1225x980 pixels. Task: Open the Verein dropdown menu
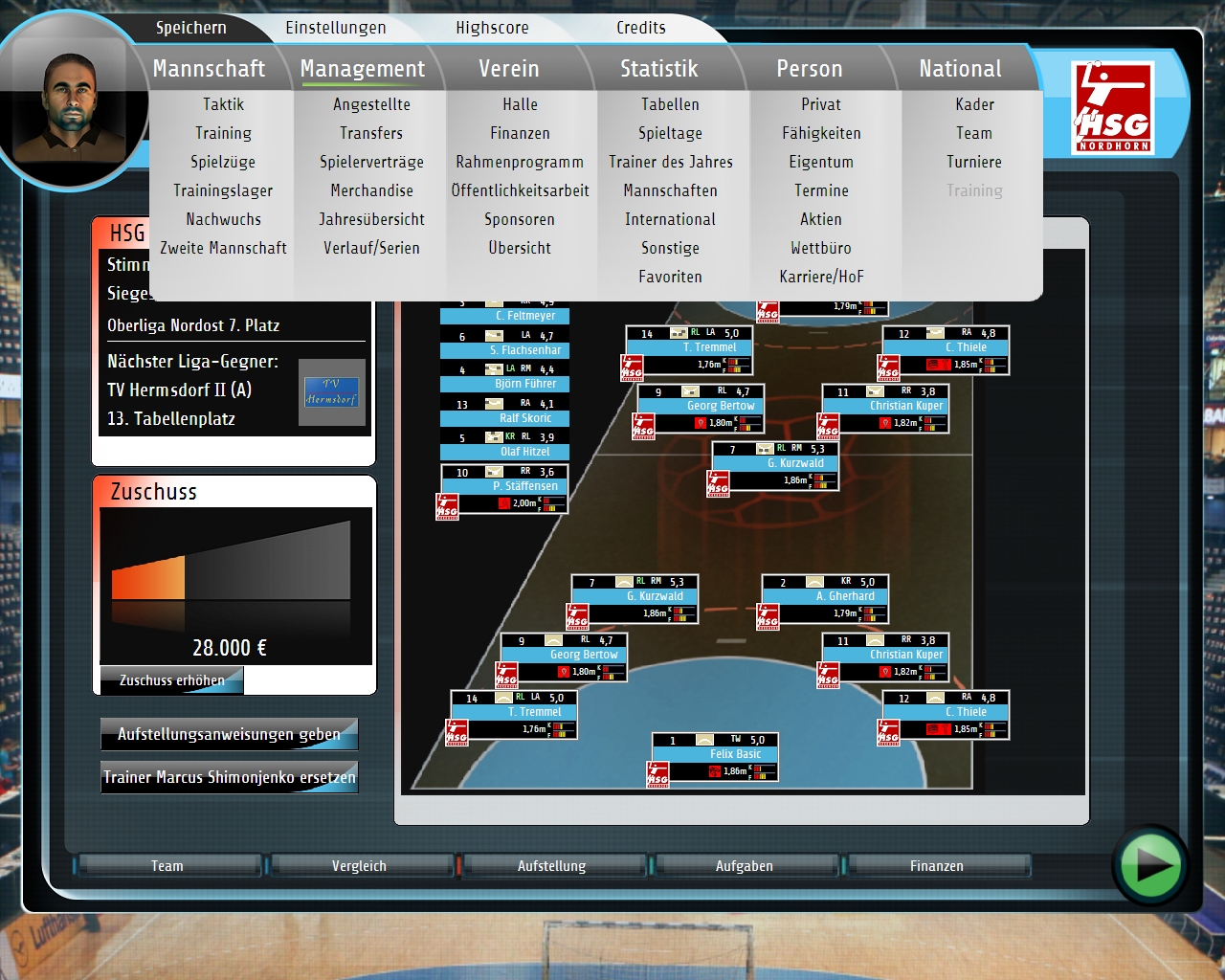tap(509, 69)
